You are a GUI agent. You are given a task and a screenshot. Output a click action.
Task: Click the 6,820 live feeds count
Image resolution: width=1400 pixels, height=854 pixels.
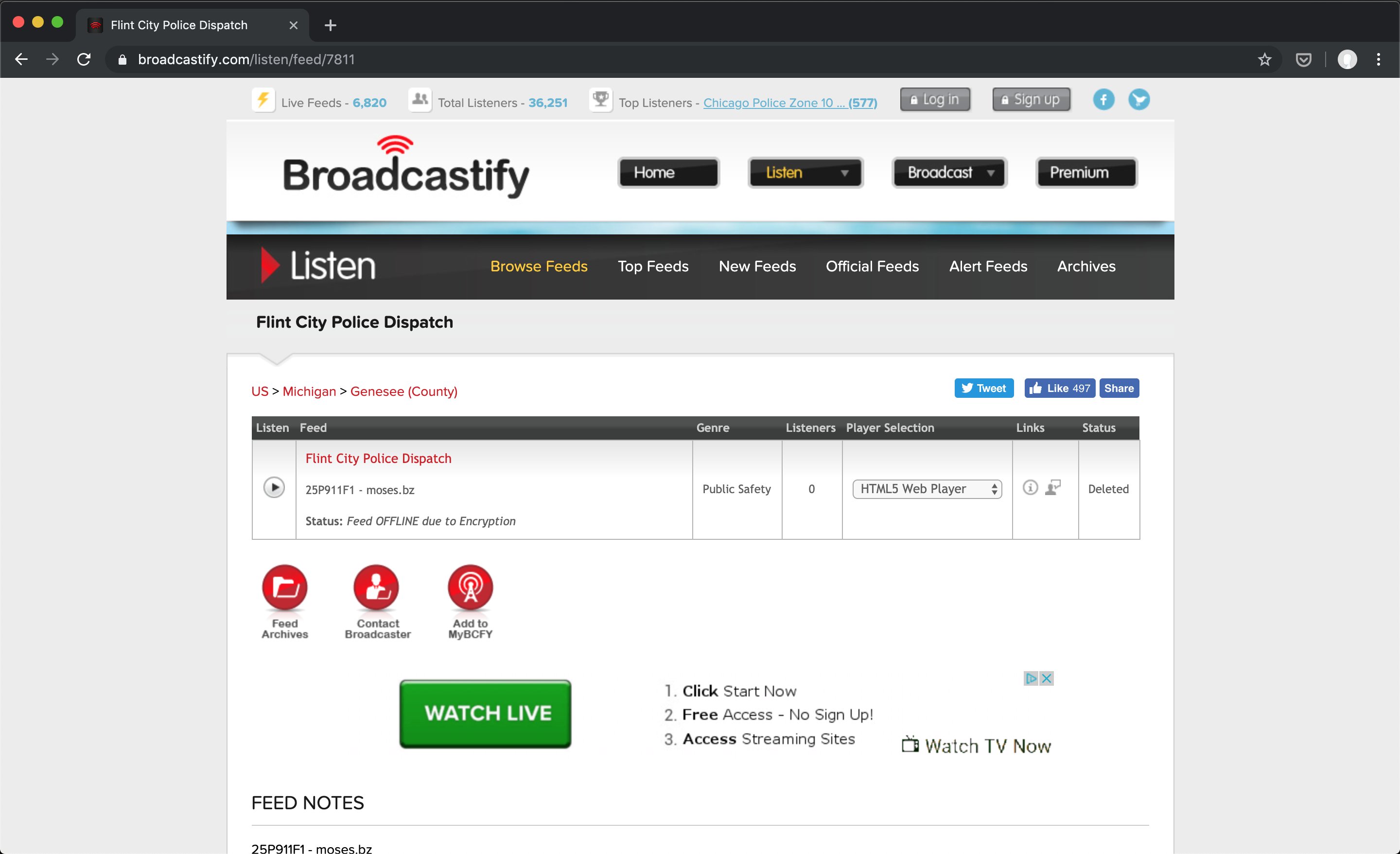pyautogui.click(x=369, y=103)
